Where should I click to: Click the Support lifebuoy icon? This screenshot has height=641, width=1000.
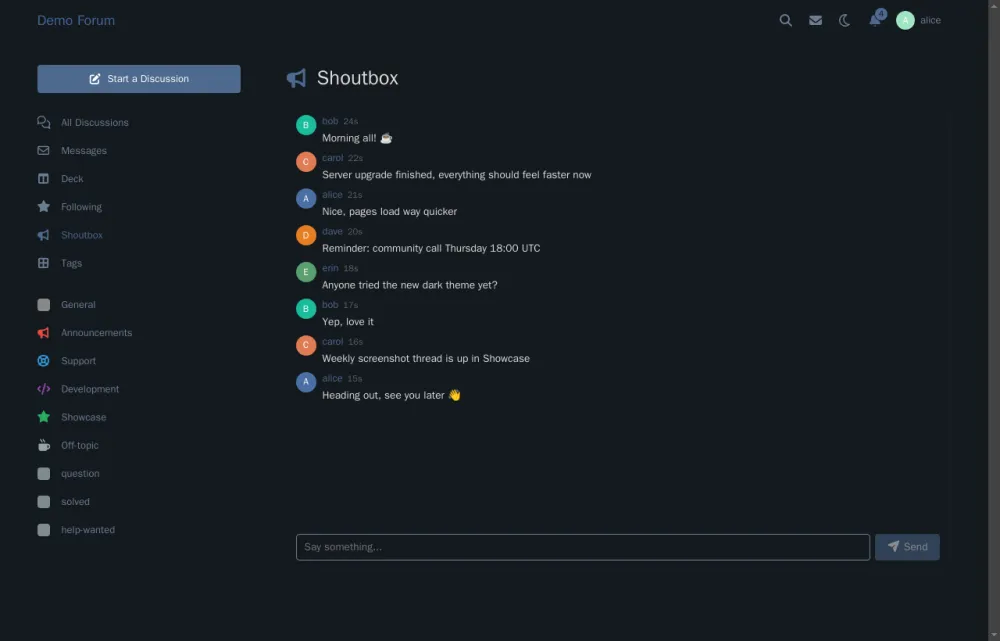click(x=43, y=361)
